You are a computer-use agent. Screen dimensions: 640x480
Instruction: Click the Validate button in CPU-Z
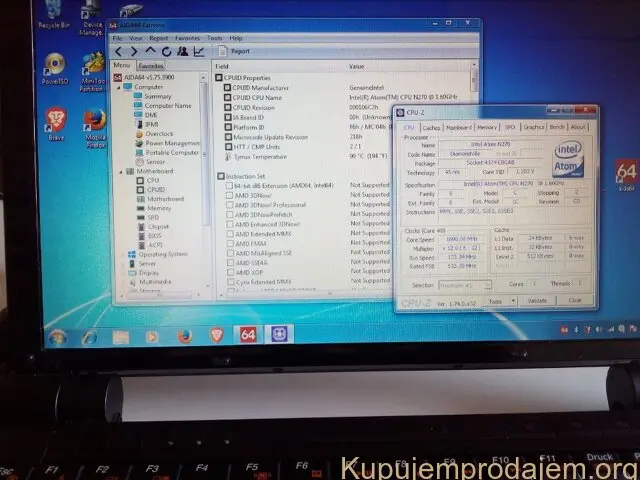pos(537,300)
